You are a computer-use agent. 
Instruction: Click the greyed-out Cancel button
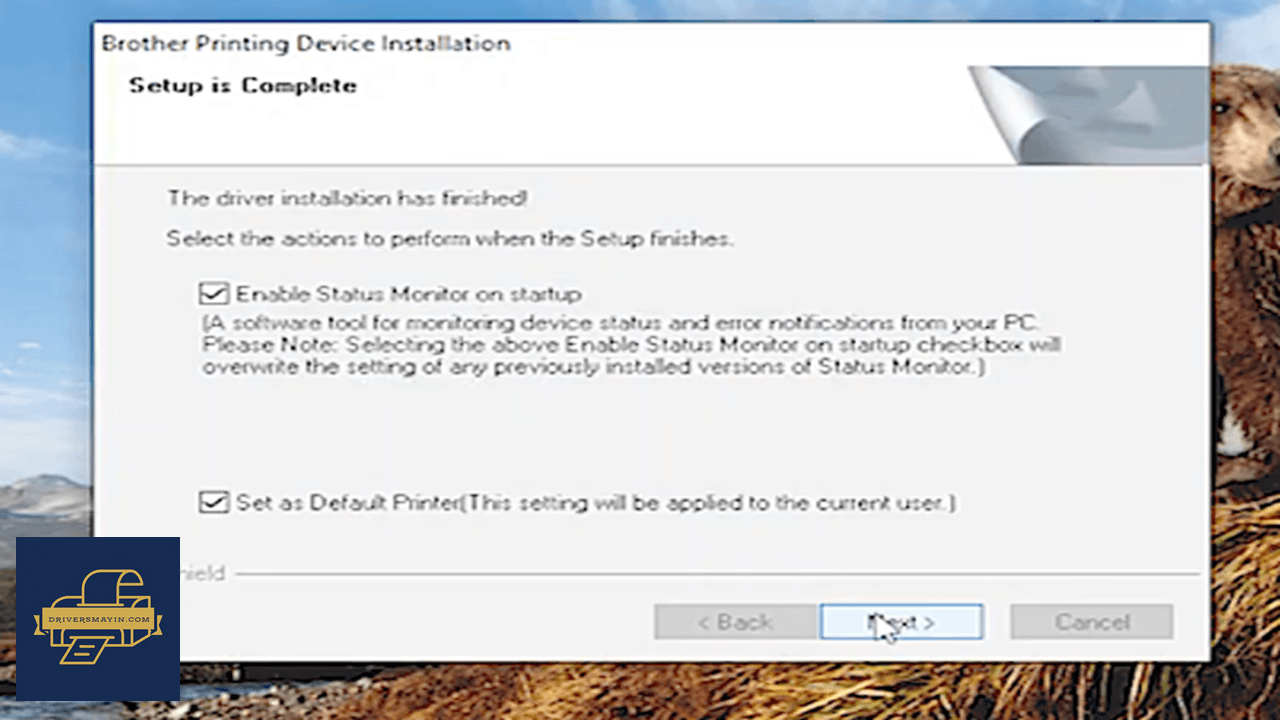click(1091, 622)
